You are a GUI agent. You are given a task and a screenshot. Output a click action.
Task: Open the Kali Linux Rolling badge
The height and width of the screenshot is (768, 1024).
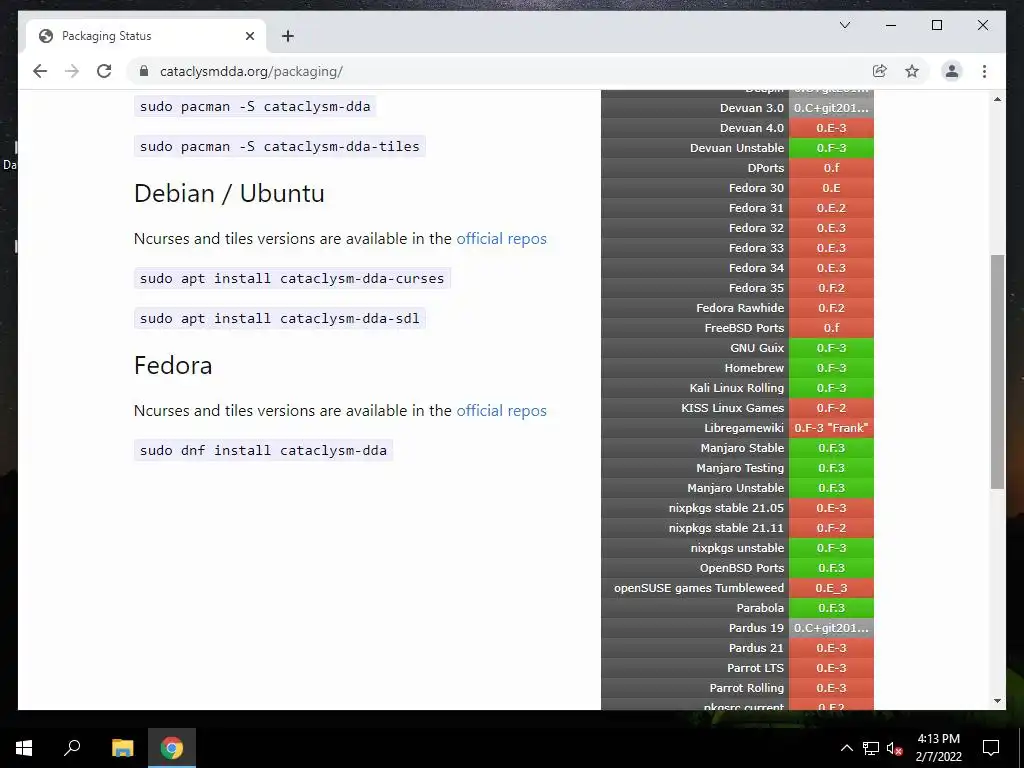831,388
